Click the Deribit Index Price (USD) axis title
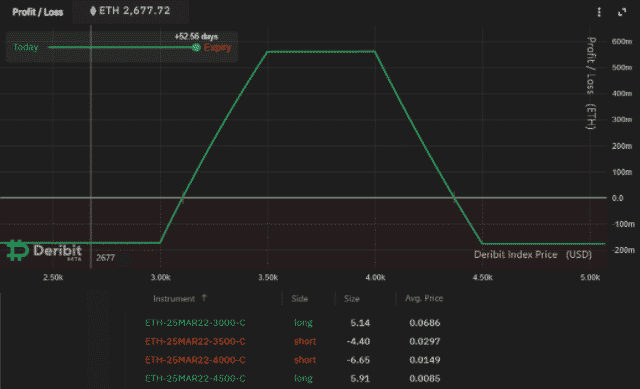 (533, 255)
